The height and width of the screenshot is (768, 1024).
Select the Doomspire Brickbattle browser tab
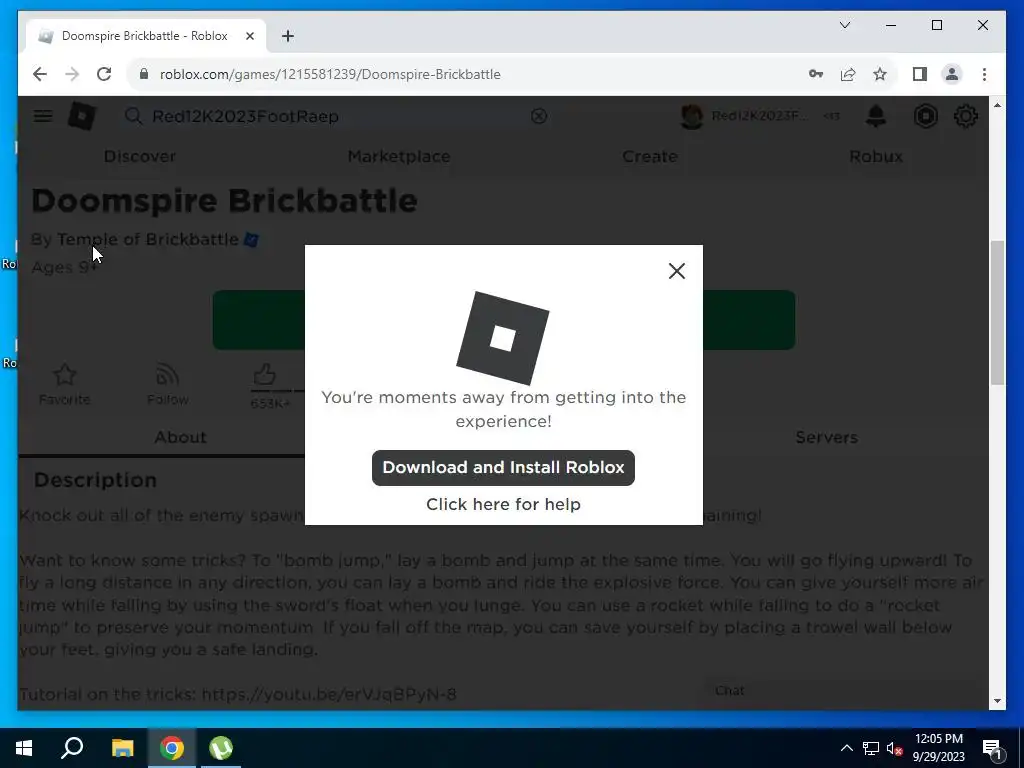pyautogui.click(x=145, y=36)
